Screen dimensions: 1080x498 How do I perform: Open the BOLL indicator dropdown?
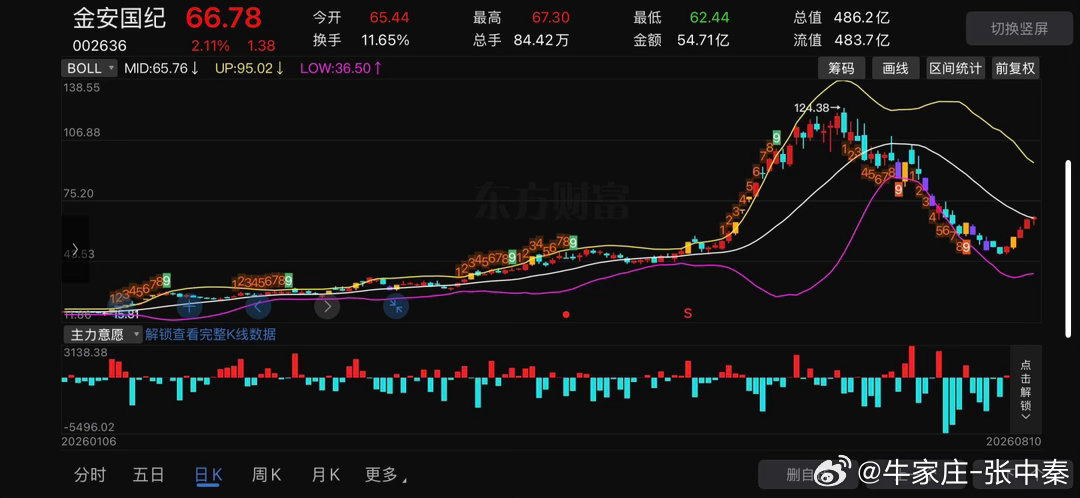coord(92,68)
